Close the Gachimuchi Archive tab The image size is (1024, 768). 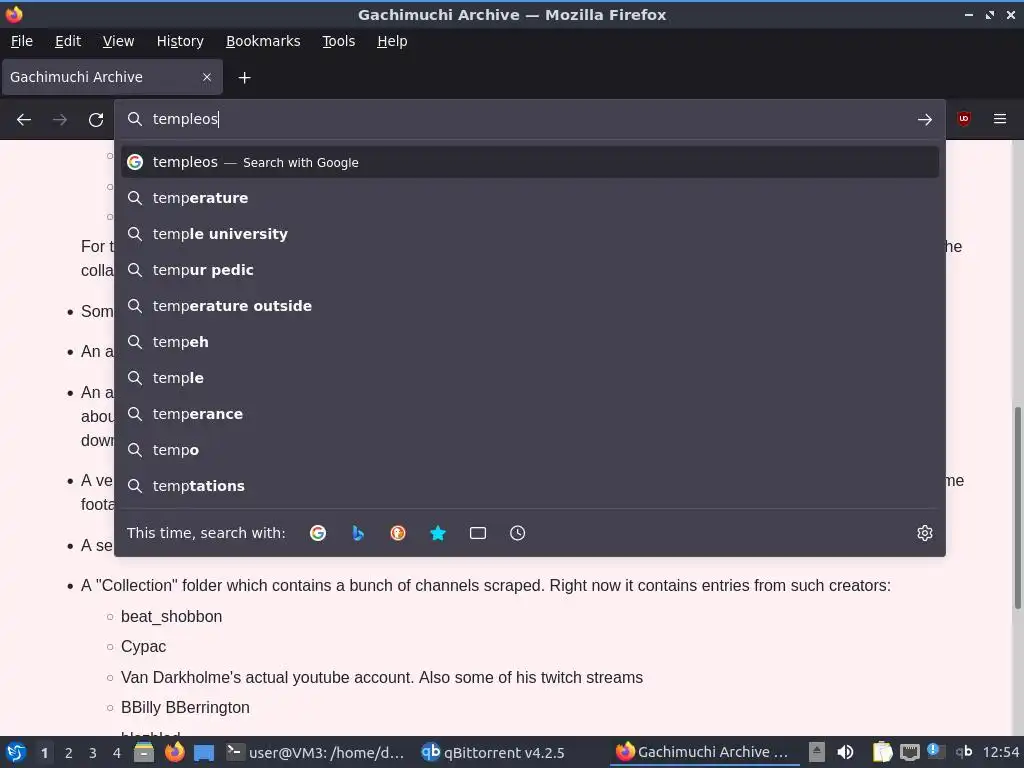tap(206, 77)
